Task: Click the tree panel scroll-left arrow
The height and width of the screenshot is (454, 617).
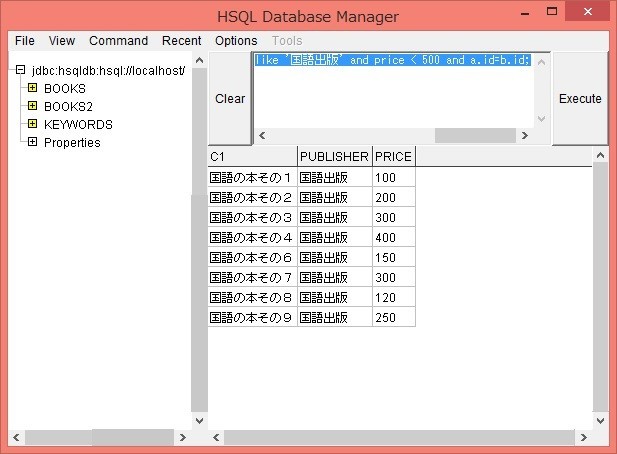Action: click(16, 437)
